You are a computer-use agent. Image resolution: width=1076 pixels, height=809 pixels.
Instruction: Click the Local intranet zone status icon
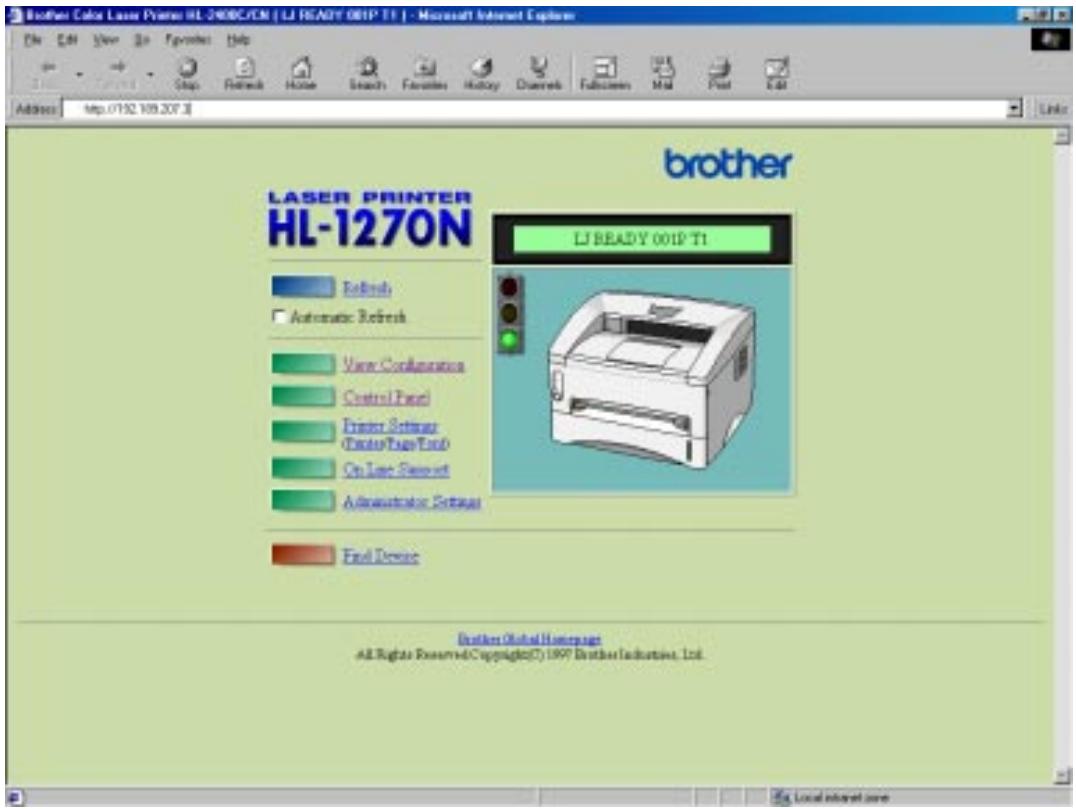coord(781,797)
